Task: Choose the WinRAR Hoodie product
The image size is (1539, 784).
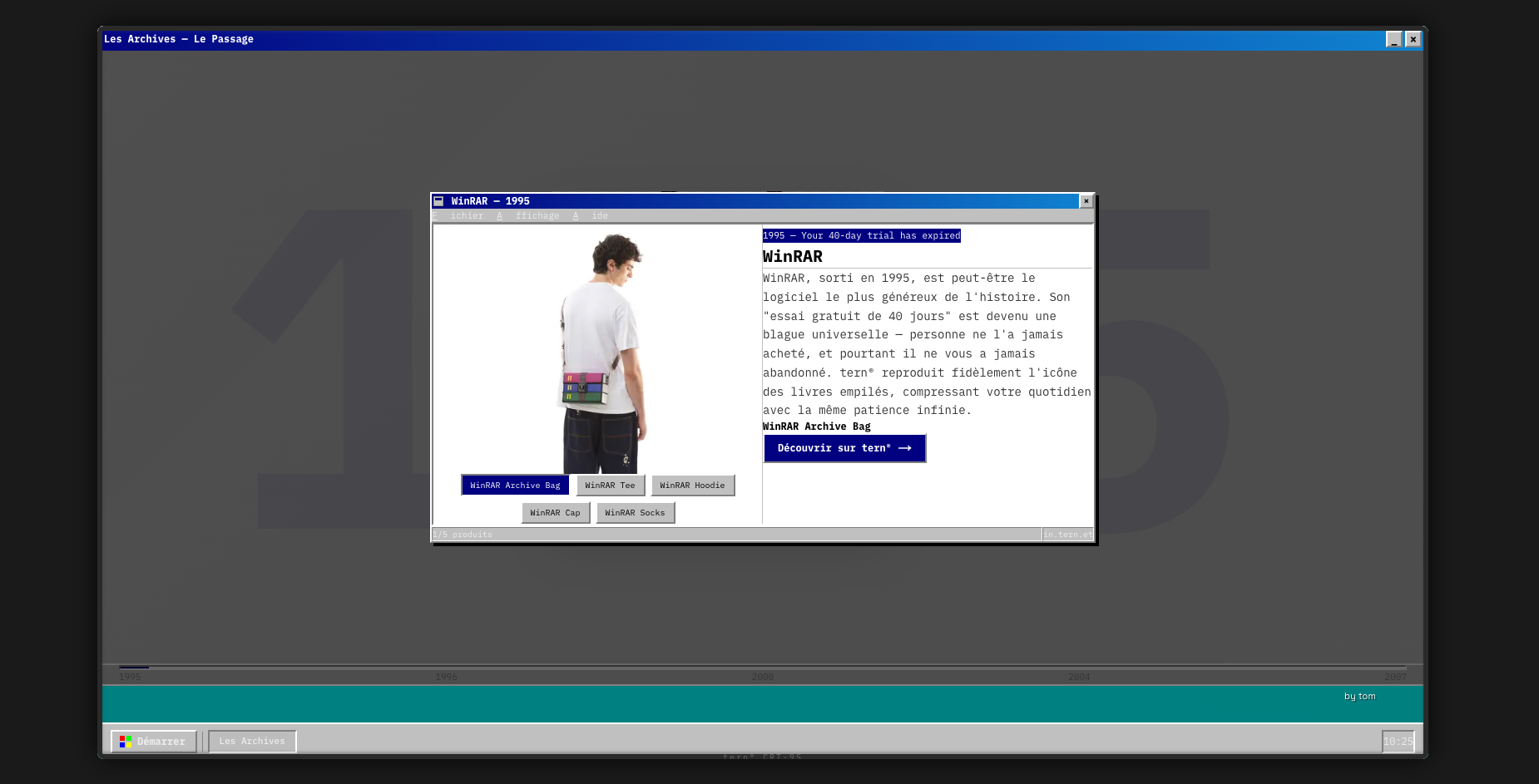Action: tap(692, 486)
